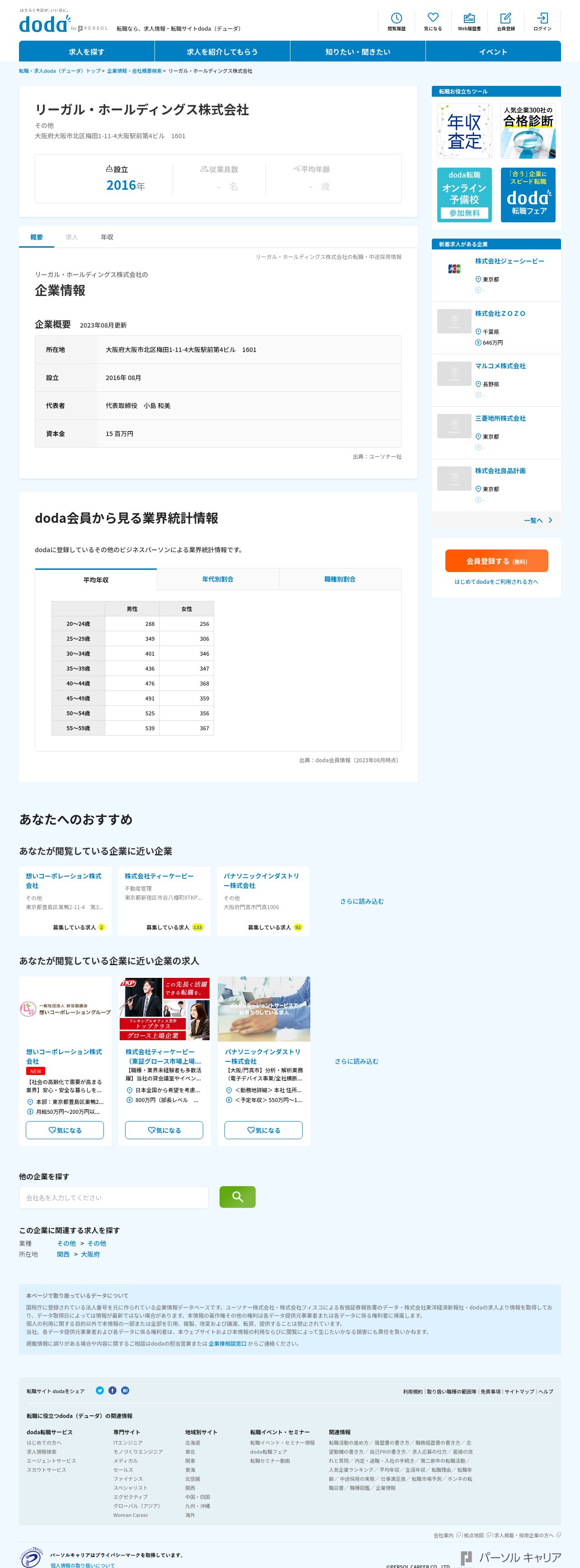
Task: Open マルコメ株式会社 company link
Action: [500, 366]
